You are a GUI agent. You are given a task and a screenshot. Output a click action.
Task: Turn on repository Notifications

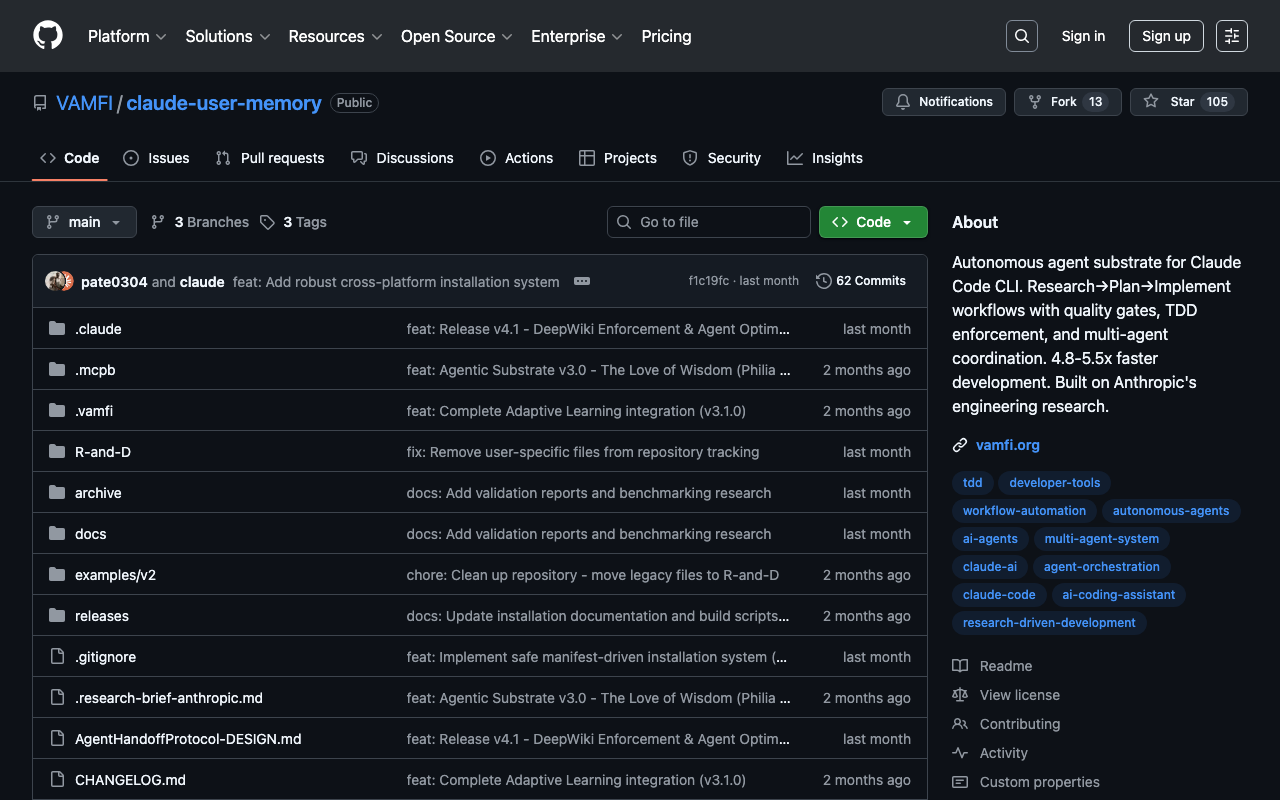coord(944,102)
